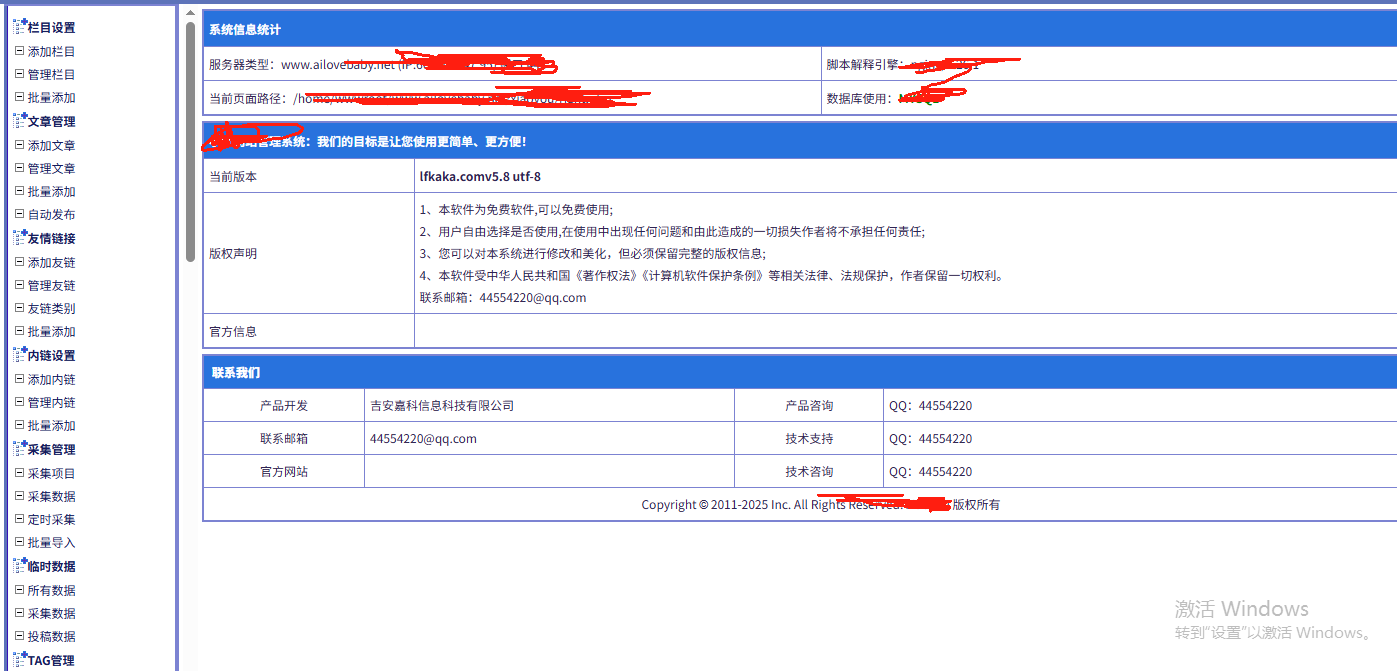
Task: Click the box icon before 自动发布
Action: point(19,214)
